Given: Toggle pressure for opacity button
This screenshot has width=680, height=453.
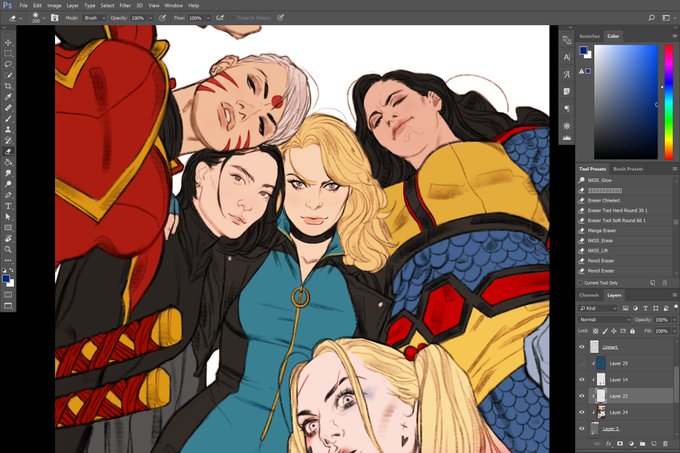Looking at the screenshot, I should pyautogui.click(x=162, y=18).
